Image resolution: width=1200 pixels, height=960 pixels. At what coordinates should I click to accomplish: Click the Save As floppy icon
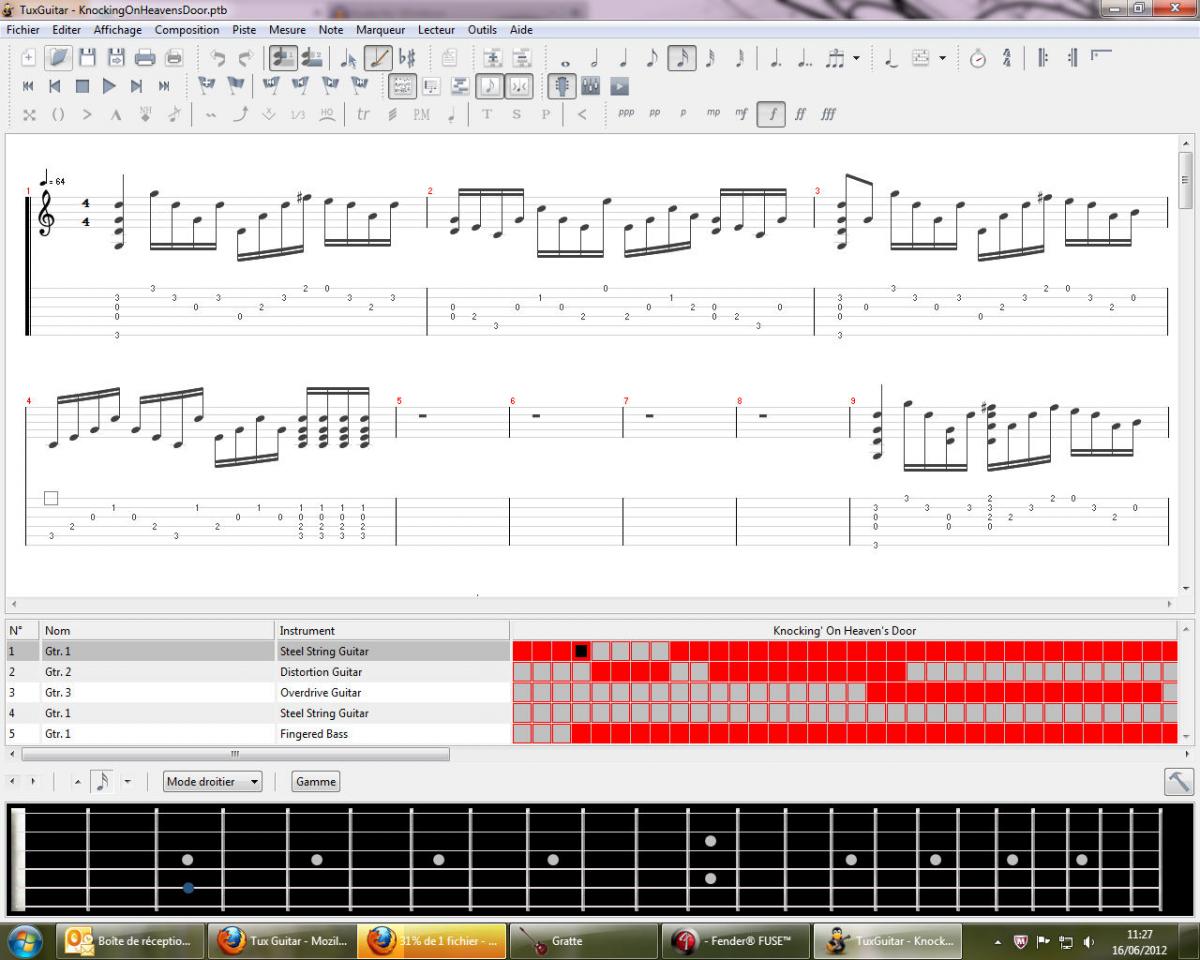point(116,58)
